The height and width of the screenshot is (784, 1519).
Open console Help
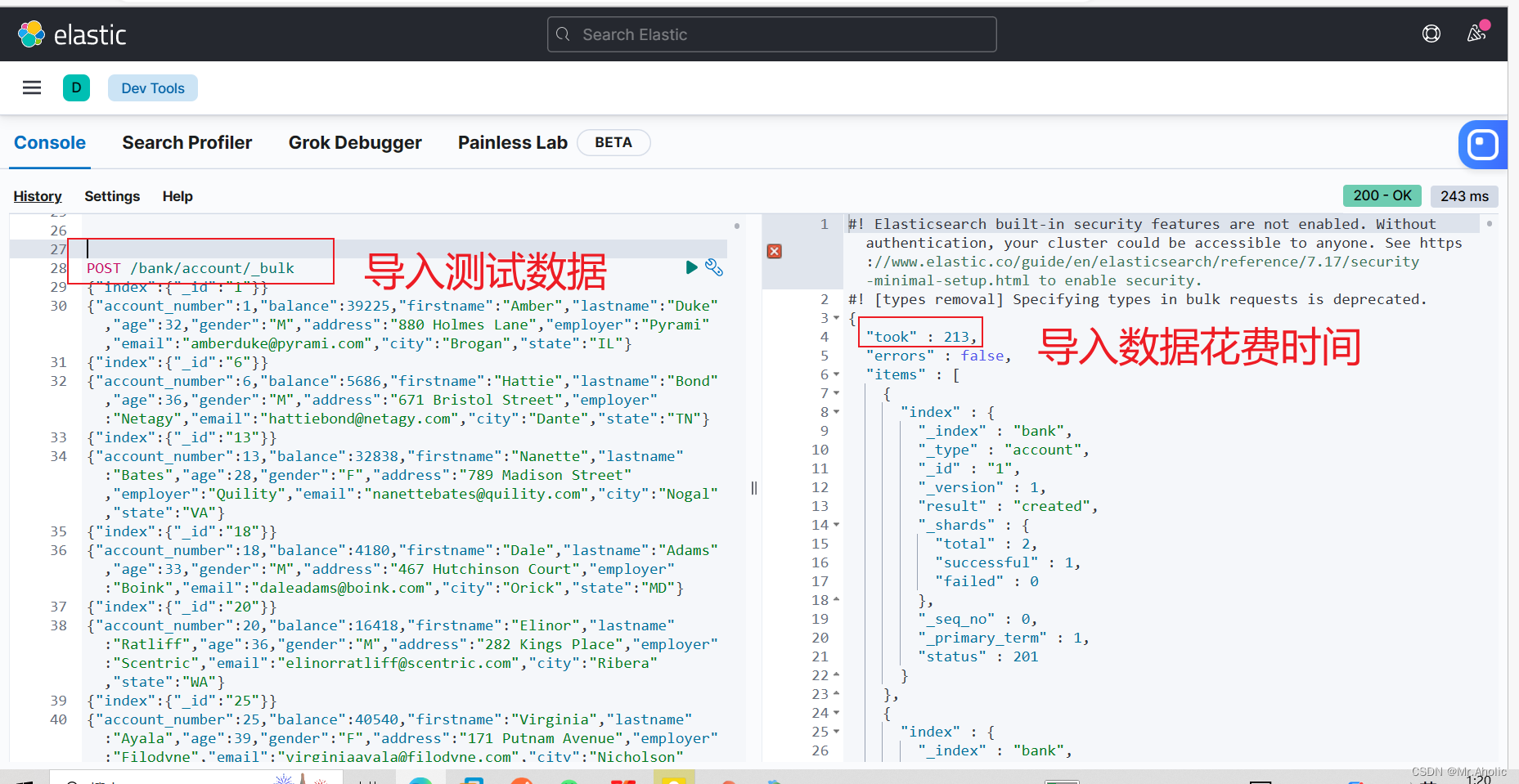(178, 196)
